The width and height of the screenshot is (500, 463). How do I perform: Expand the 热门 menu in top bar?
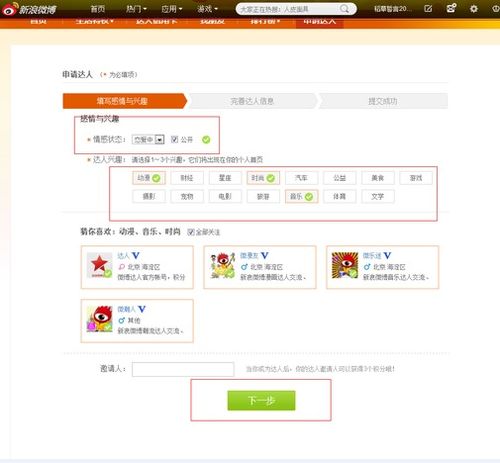[136, 9]
